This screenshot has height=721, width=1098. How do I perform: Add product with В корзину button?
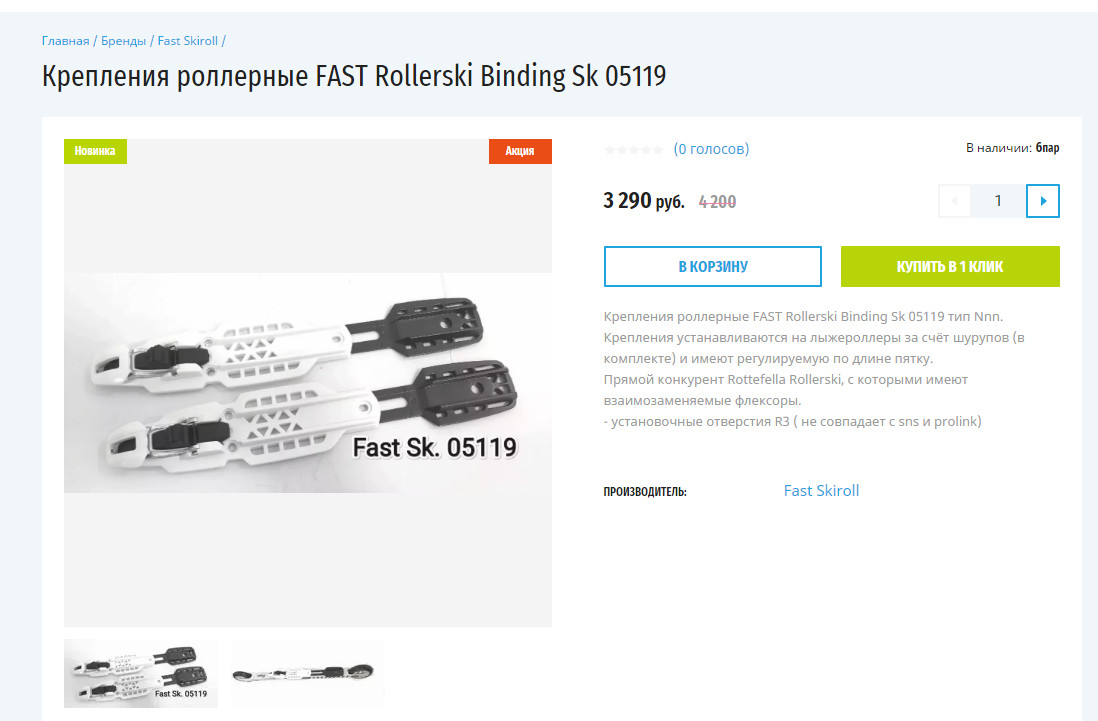[712, 267]
